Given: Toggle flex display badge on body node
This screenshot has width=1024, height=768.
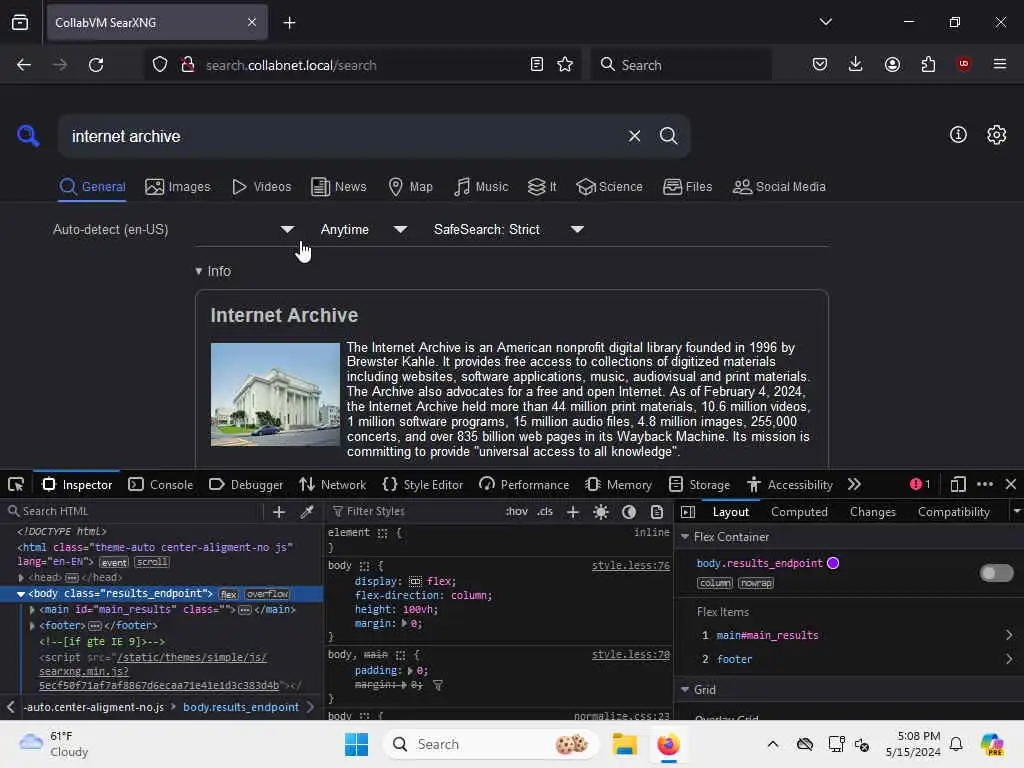Looking at the screenshot, I should (x=229, y=594).
